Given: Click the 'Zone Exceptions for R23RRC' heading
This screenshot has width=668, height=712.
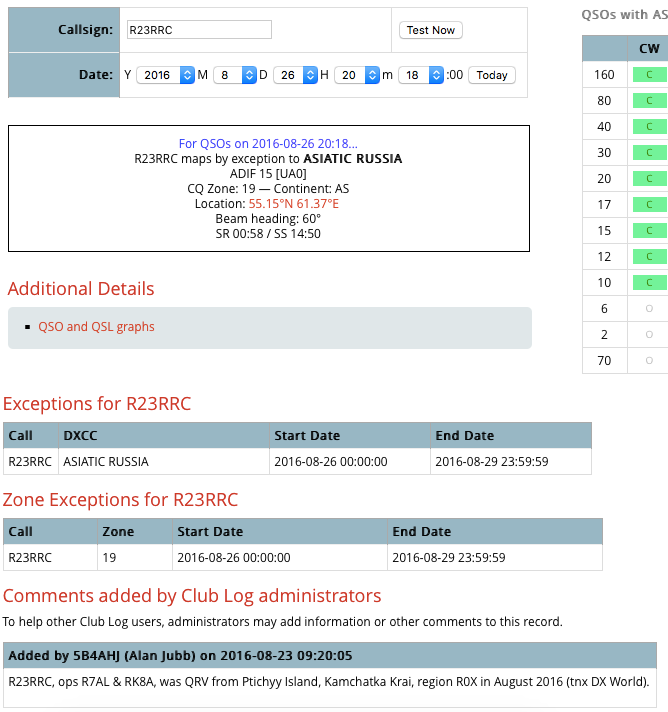Looking at the screenshot, I should tap(120, 500).
